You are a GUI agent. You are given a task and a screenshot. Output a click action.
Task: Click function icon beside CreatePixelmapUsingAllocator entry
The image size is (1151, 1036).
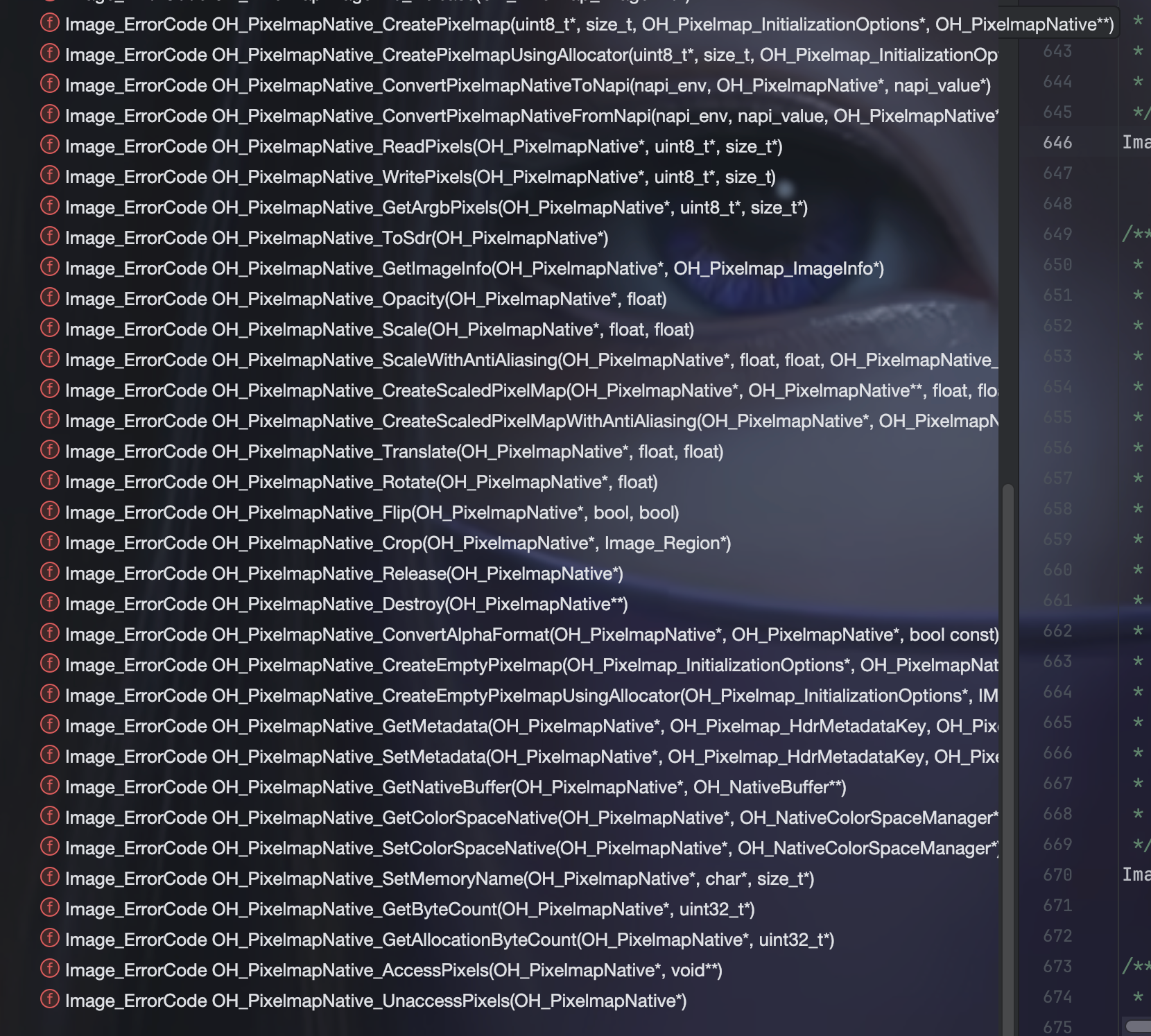tap(50, 53)
